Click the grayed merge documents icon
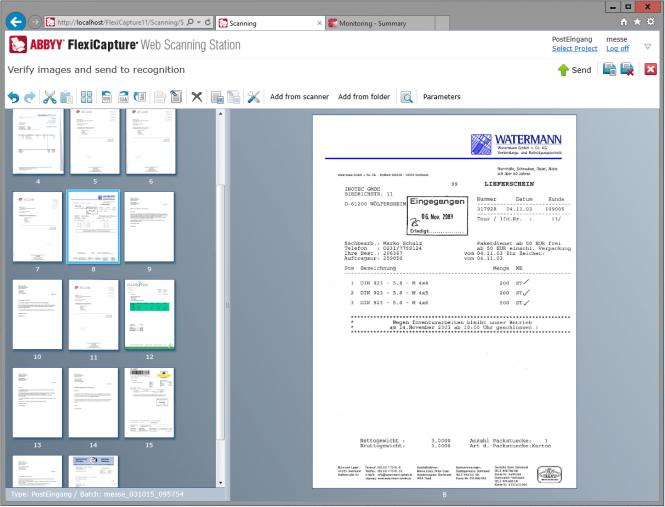Viewport: 665px width, 507px height. coord(160,97)
